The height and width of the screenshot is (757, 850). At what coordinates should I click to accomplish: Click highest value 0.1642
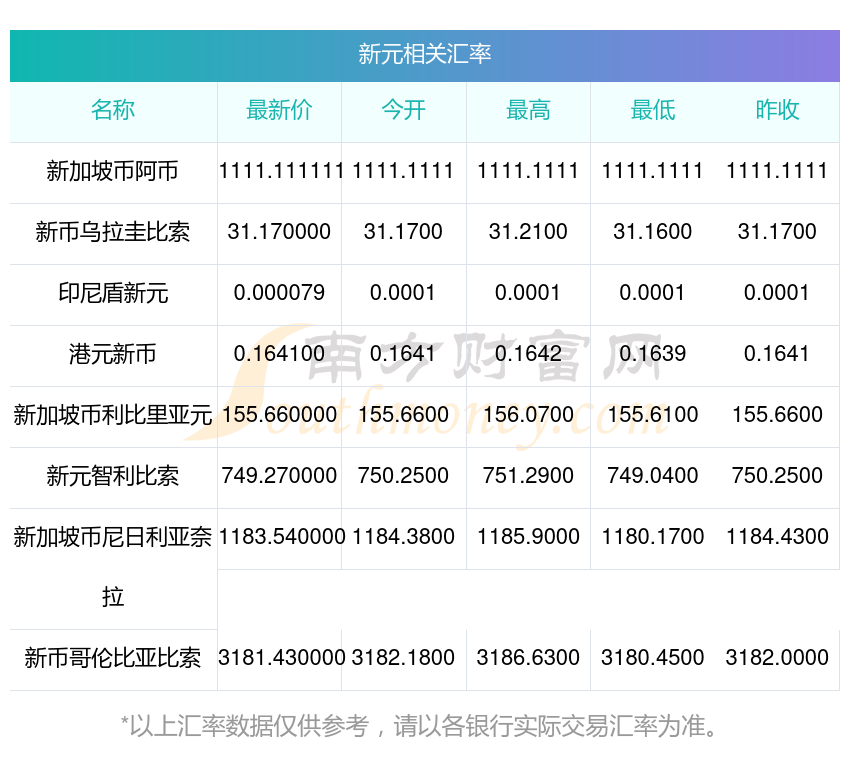(x=528, y=354)
